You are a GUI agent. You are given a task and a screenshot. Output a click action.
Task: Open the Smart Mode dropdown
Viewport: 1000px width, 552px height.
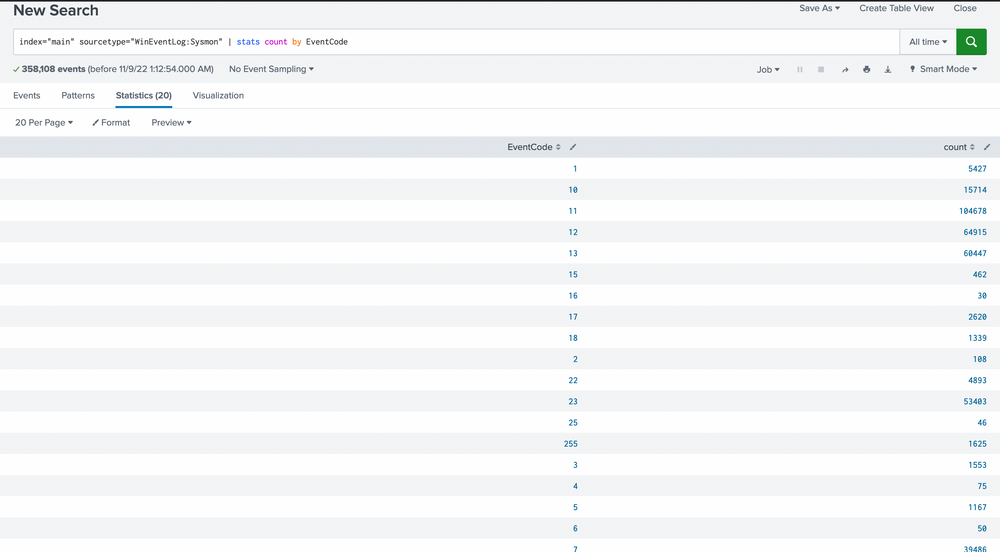[x=944, y=70]
